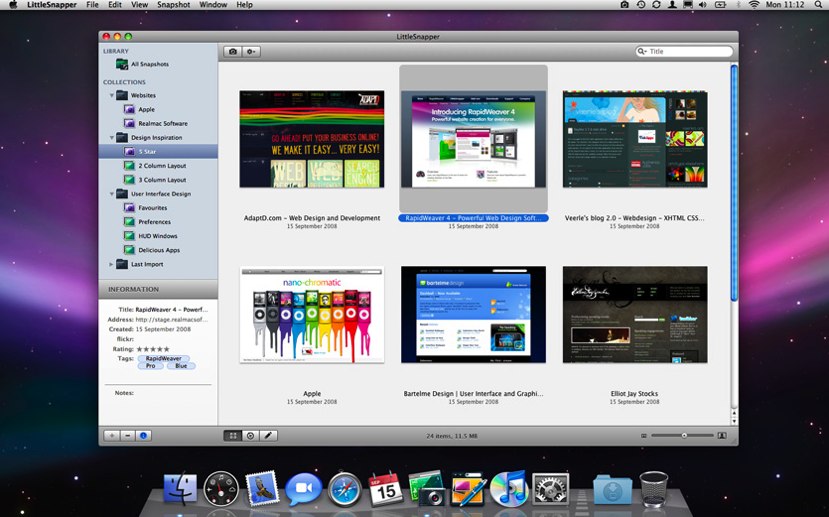Expand the Last Import folder
This screenshot has width=829, height=517.
pos(112,264)
